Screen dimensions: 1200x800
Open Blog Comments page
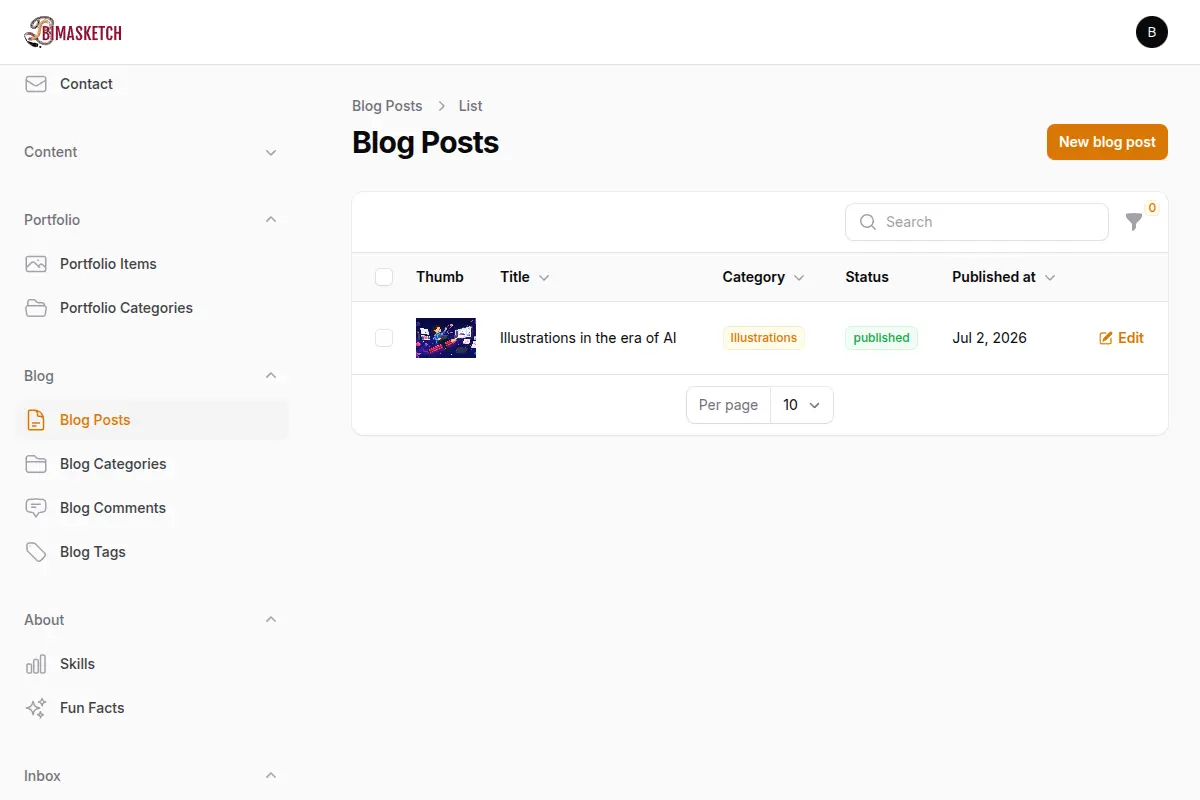pos(151,508)
